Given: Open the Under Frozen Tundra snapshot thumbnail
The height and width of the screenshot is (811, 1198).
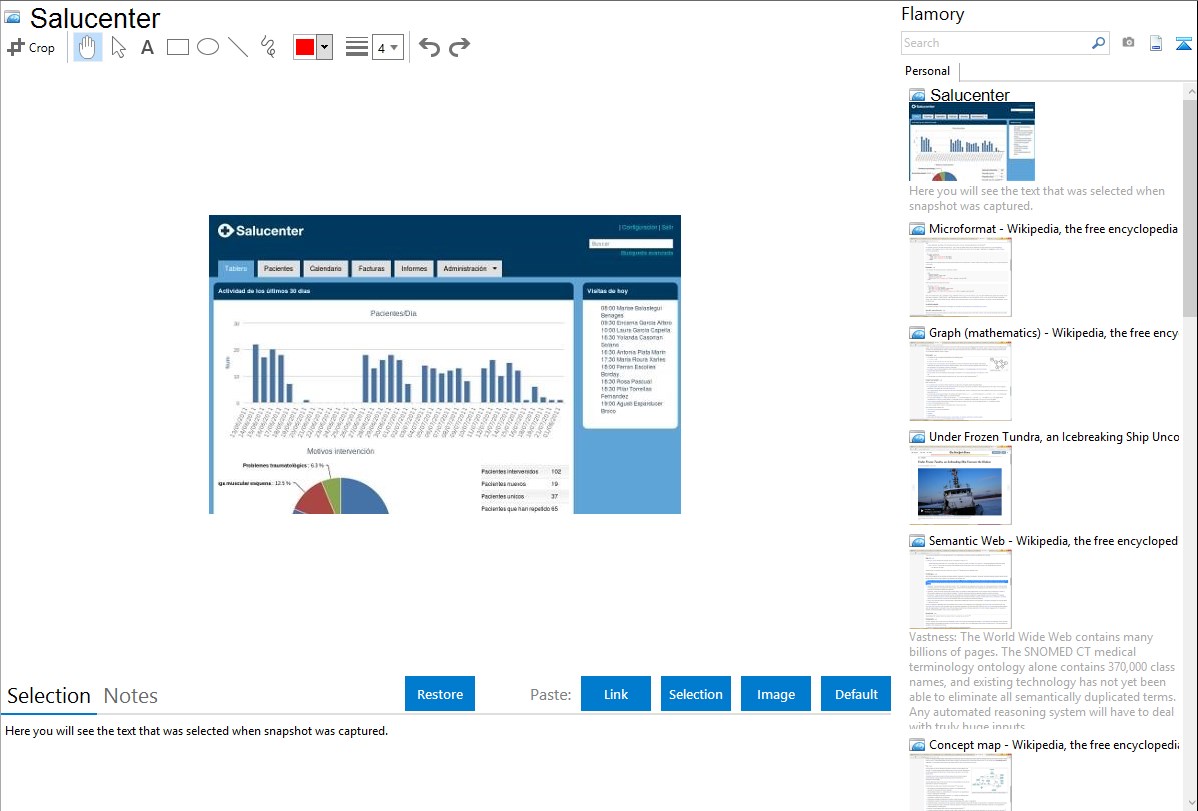Looking at the screenshot, I should 960,485.
